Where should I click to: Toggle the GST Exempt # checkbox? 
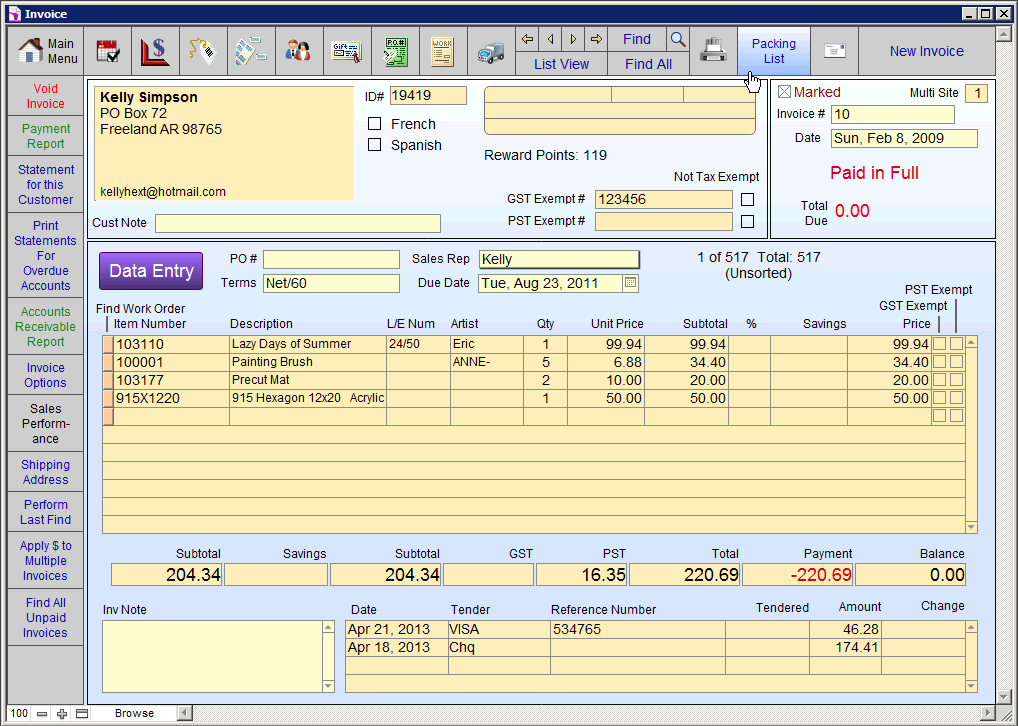click(747, 199)
